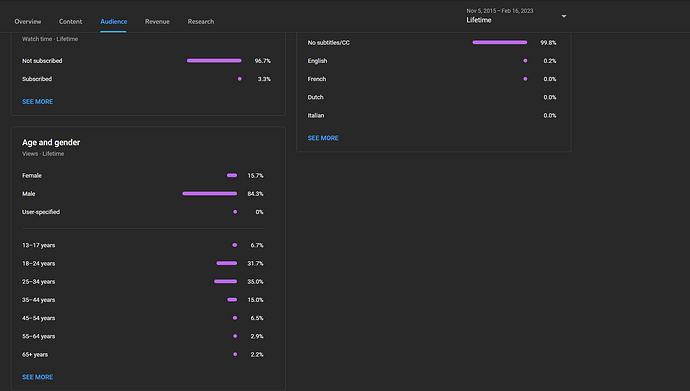Screen dimensions: 690x391
Task: Select the Audience tab
Action: coord(114,22)
